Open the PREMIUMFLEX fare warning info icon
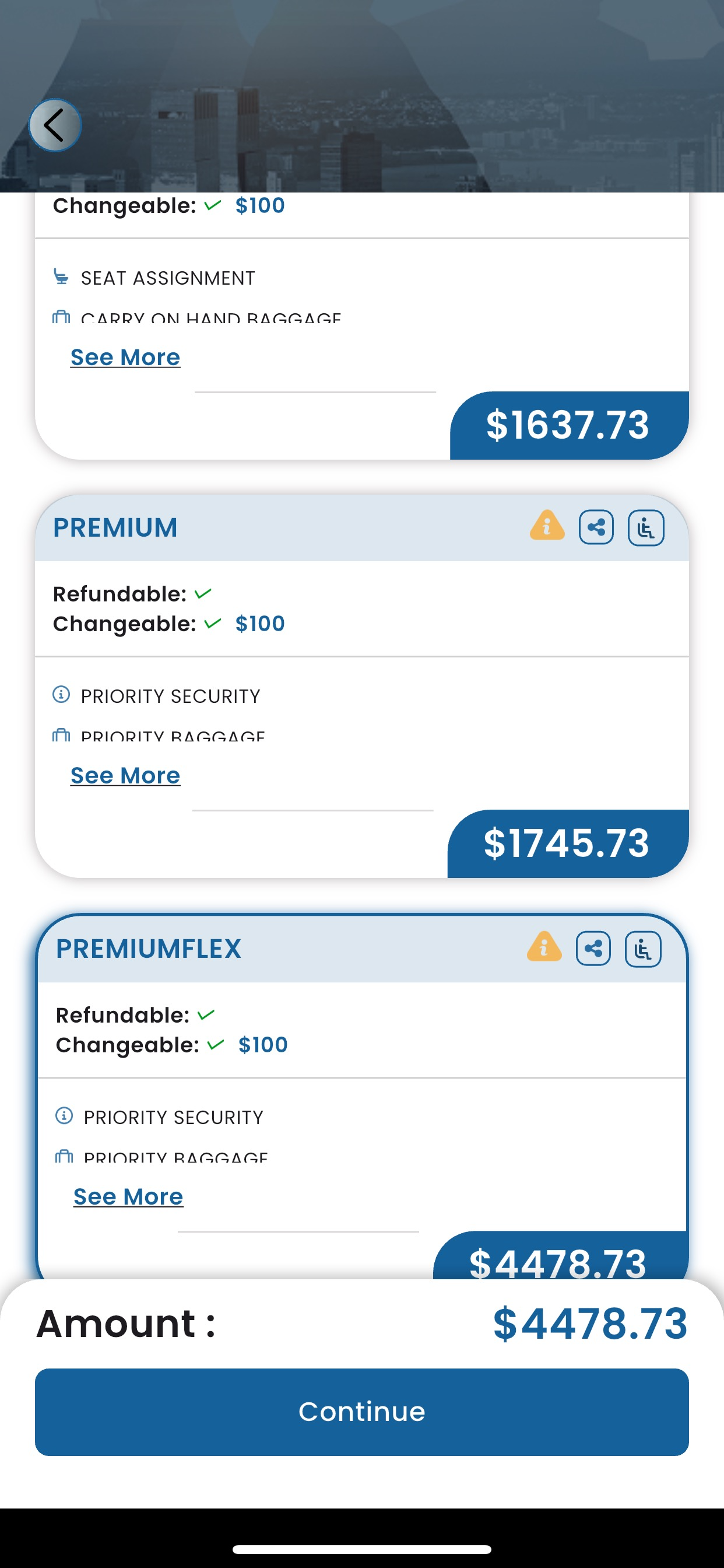 pos(544,947)
